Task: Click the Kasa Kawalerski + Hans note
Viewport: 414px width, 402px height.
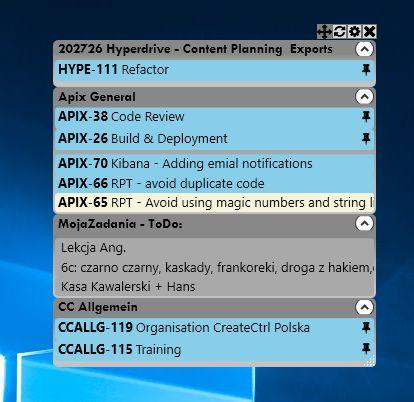Action: tap(214, 287)
